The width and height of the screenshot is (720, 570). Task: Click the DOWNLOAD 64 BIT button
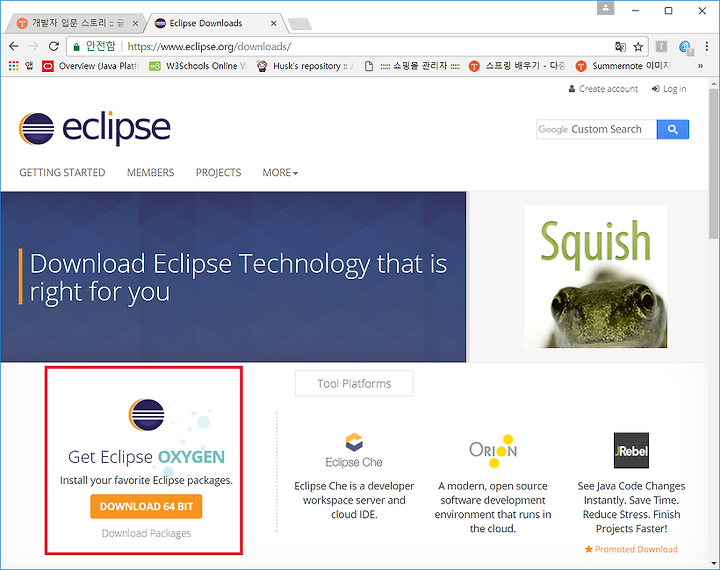(x=146, y=506)
